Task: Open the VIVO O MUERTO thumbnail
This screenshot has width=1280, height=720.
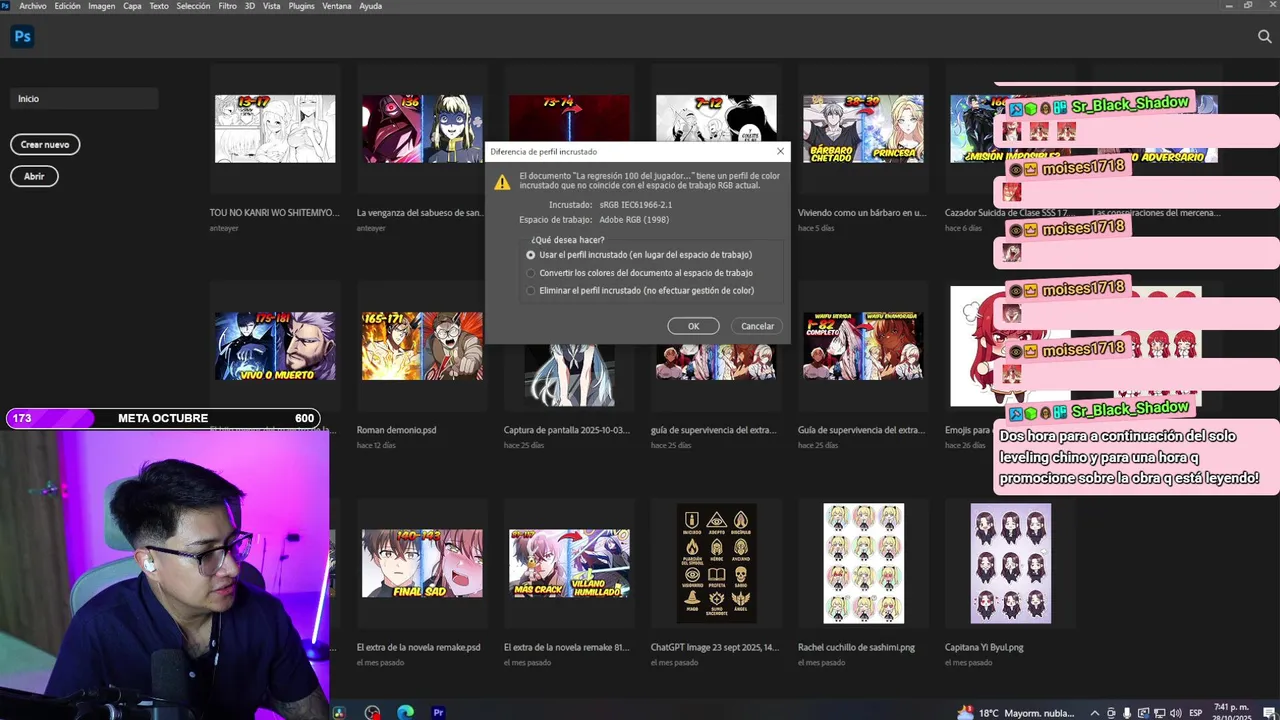Action: pos(275,346)
